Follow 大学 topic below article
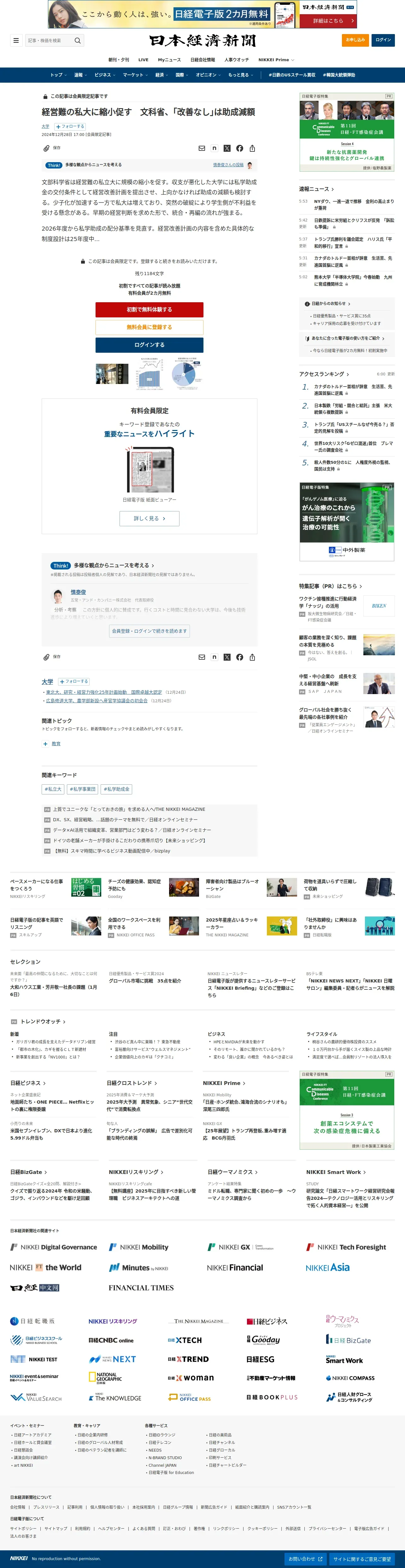The image size is (405, 1568). (73, 681)
